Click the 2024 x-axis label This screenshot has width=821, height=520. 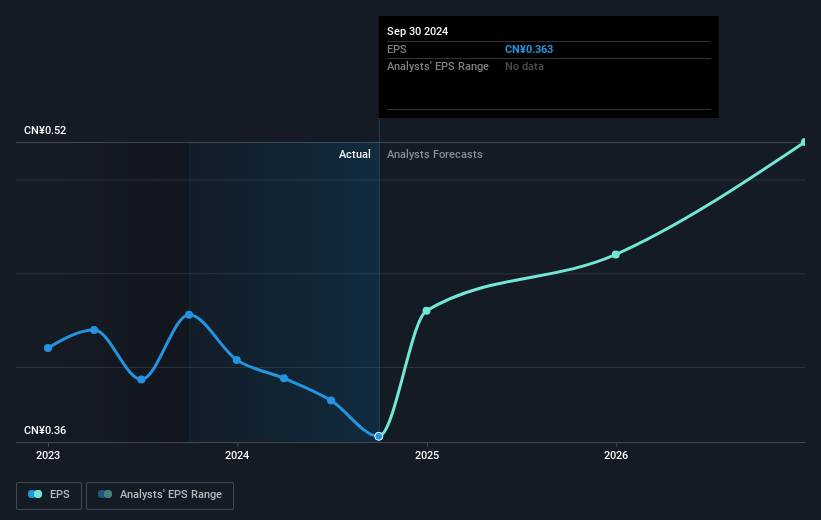click(x=237, y=455)
